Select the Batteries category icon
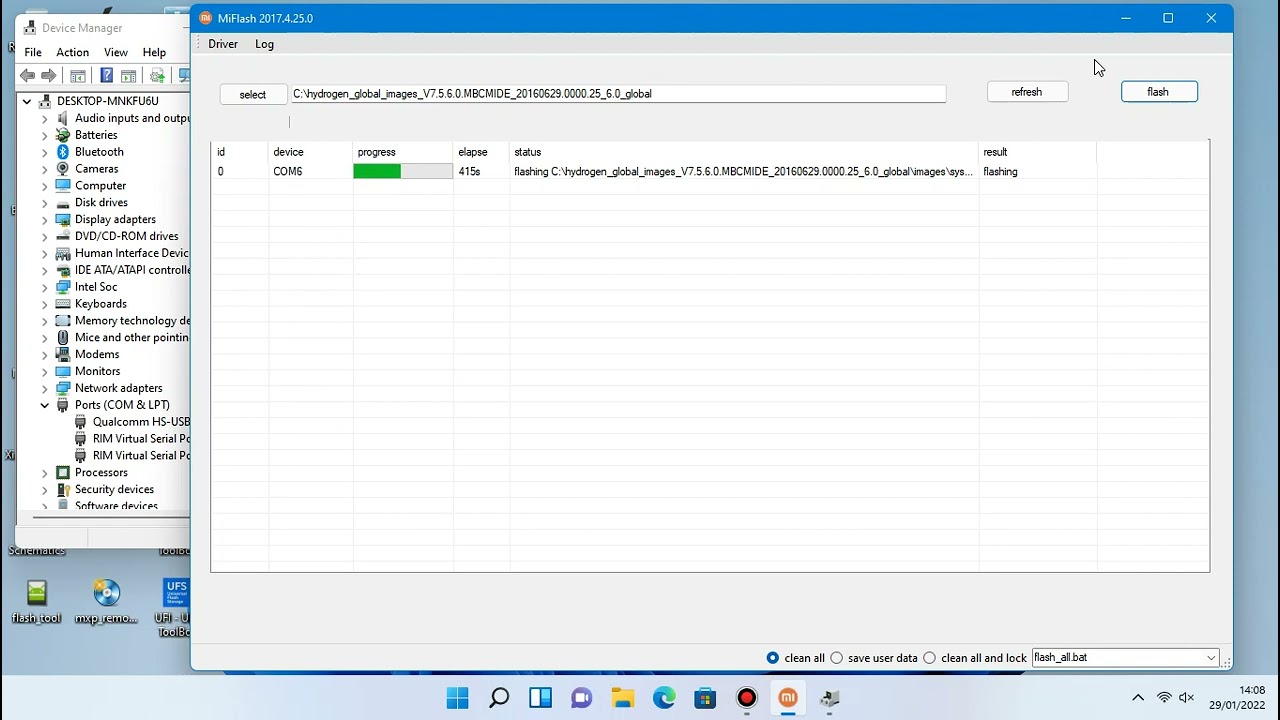 click(x=63, y=135)
